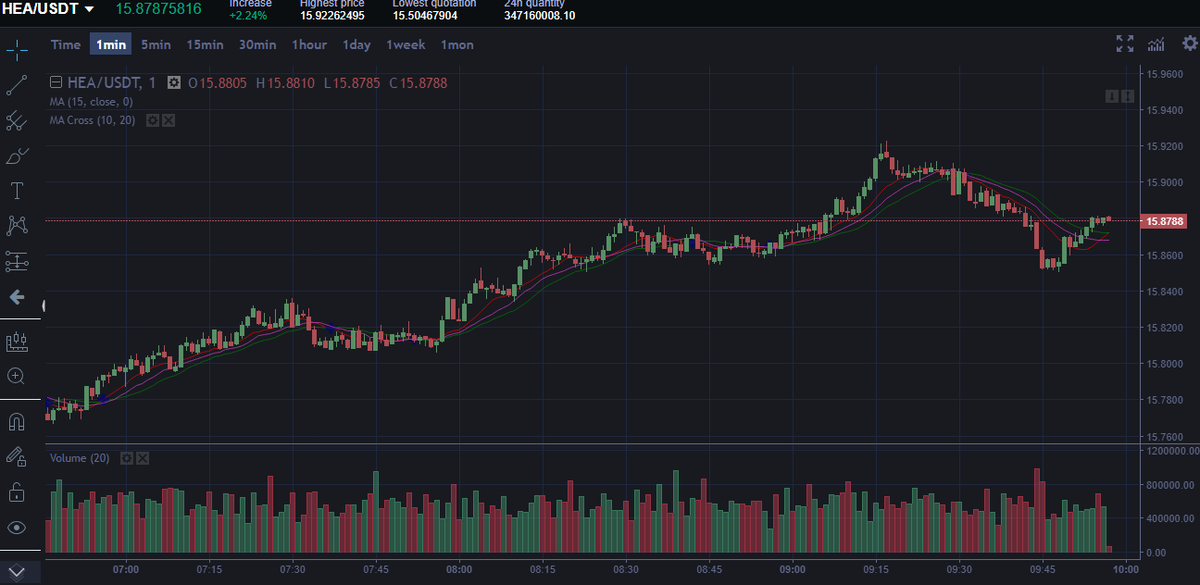
Task: Select the Text annotation tool
Action: tap(16, 190)
